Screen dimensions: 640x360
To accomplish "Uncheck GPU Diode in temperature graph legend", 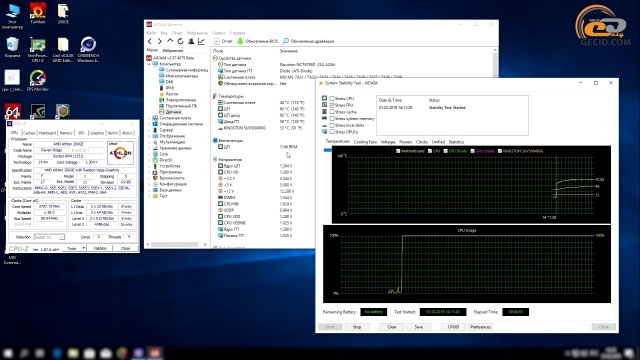I will click(x=473, y=151).
